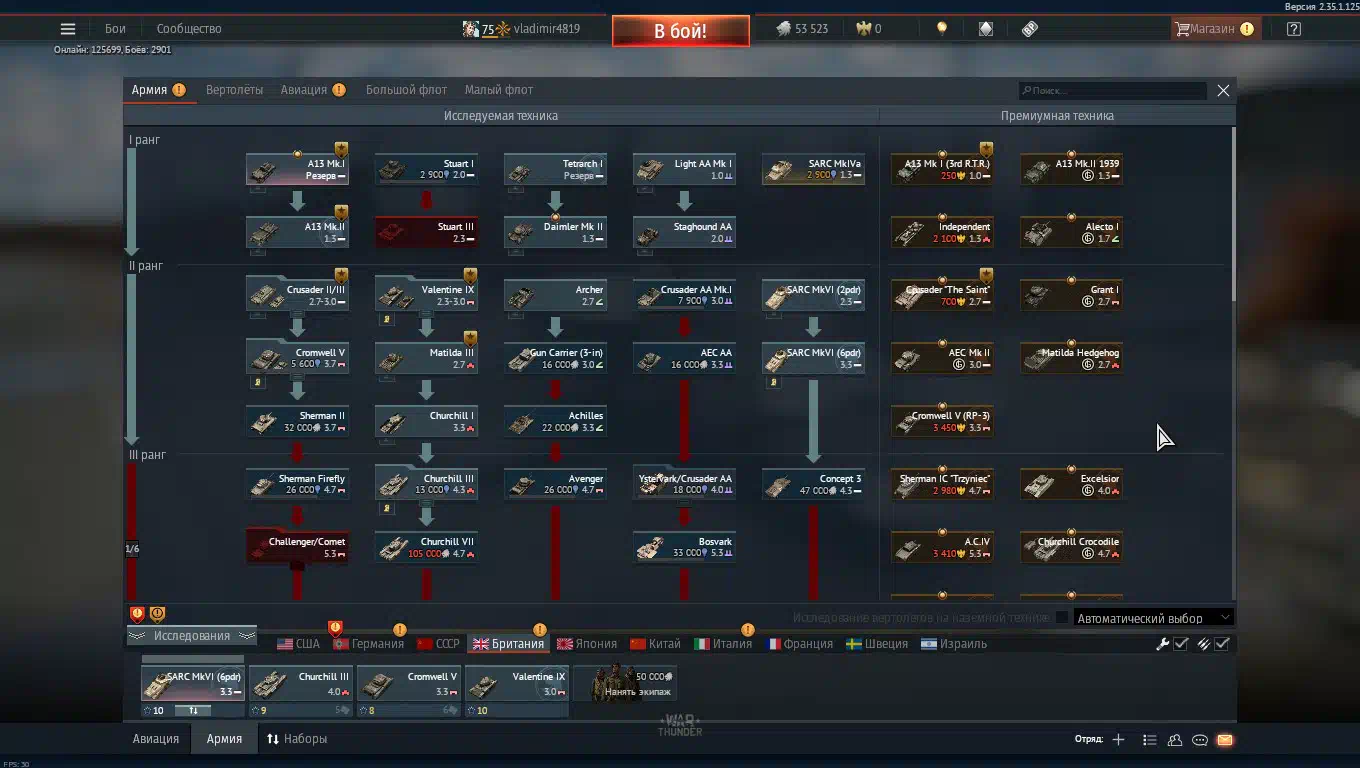The height and width of the screenshot is (768, 1360).
Task: Open the Store menu
Action: (x=1214, y=29)
